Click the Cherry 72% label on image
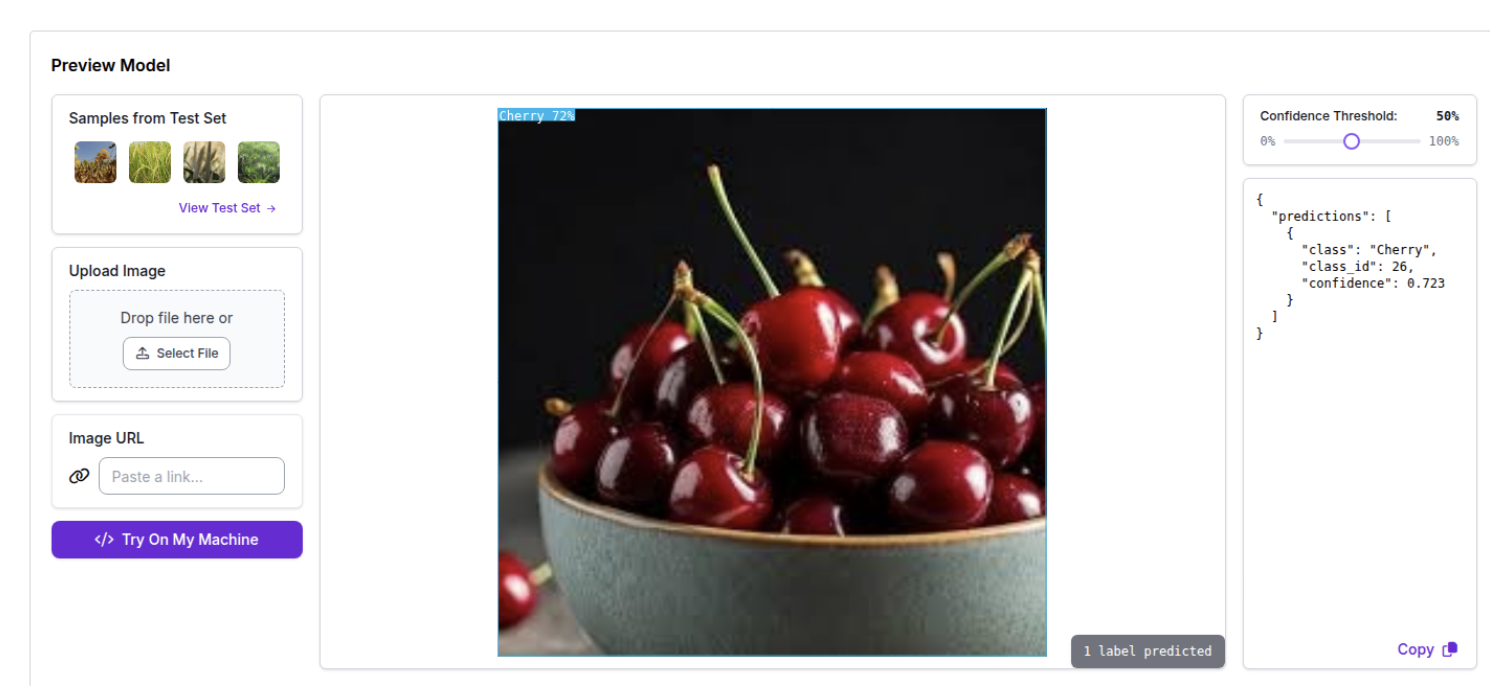This screenshot has height=692, width=1490. [537, 116]
